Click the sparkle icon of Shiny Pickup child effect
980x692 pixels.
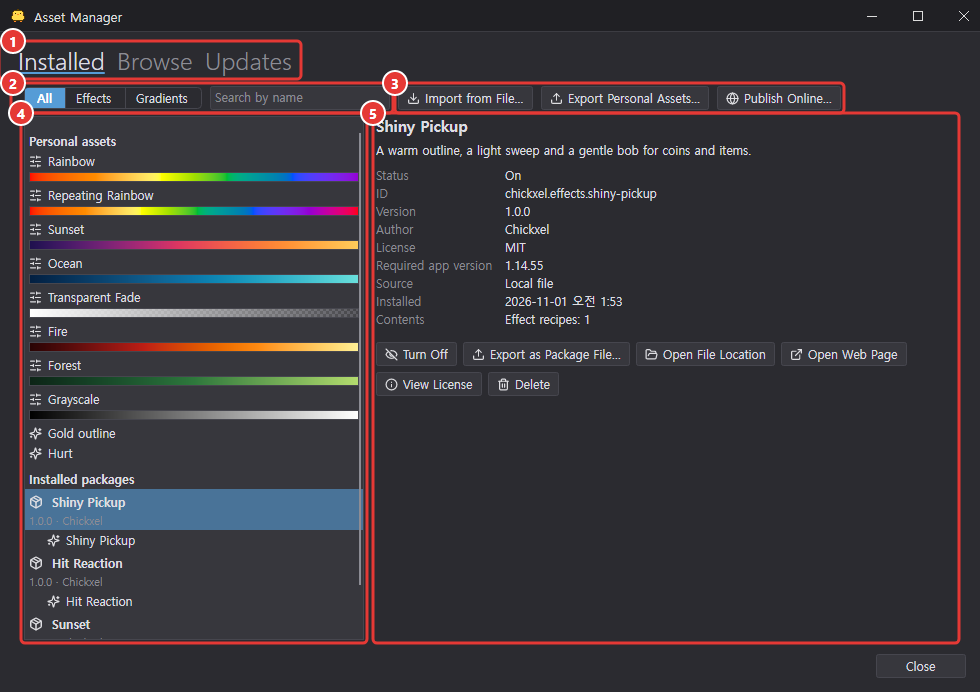click(54, 540)
